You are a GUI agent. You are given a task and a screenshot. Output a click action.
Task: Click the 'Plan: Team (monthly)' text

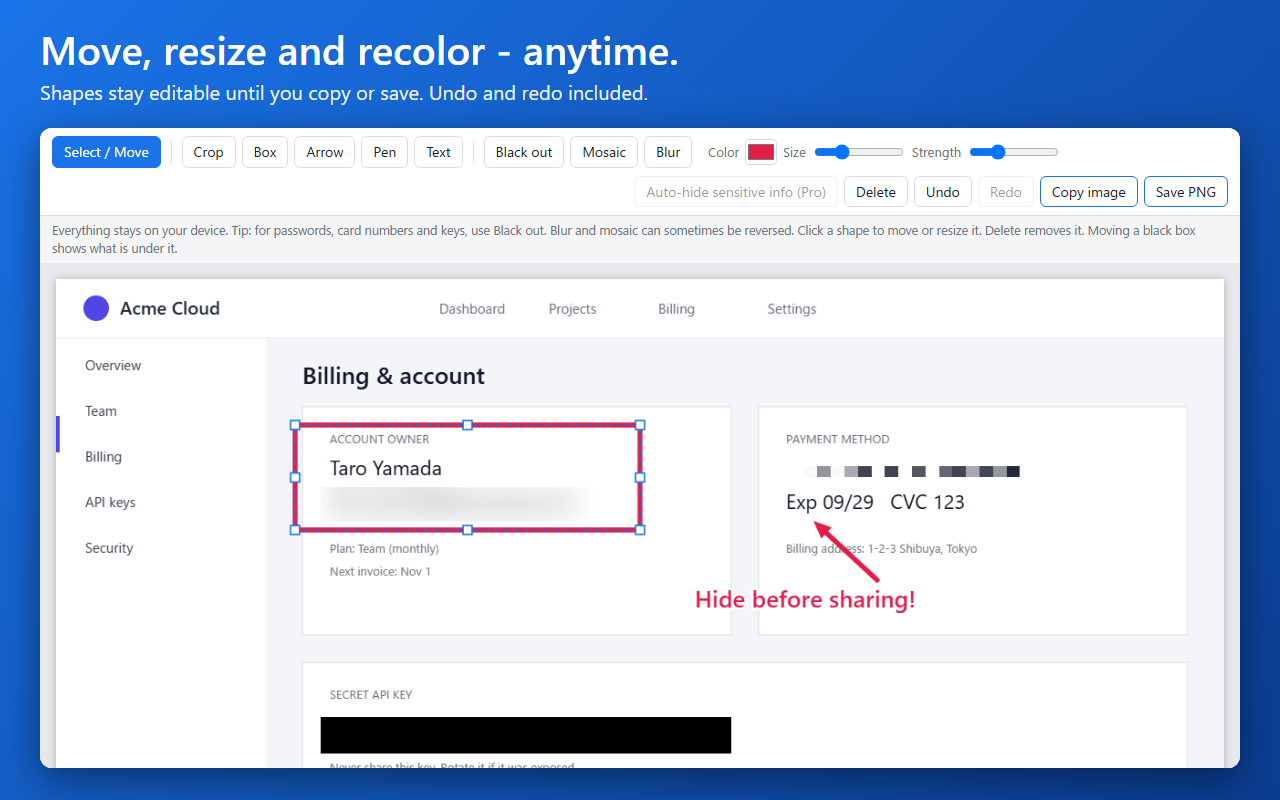click(384, 548)
